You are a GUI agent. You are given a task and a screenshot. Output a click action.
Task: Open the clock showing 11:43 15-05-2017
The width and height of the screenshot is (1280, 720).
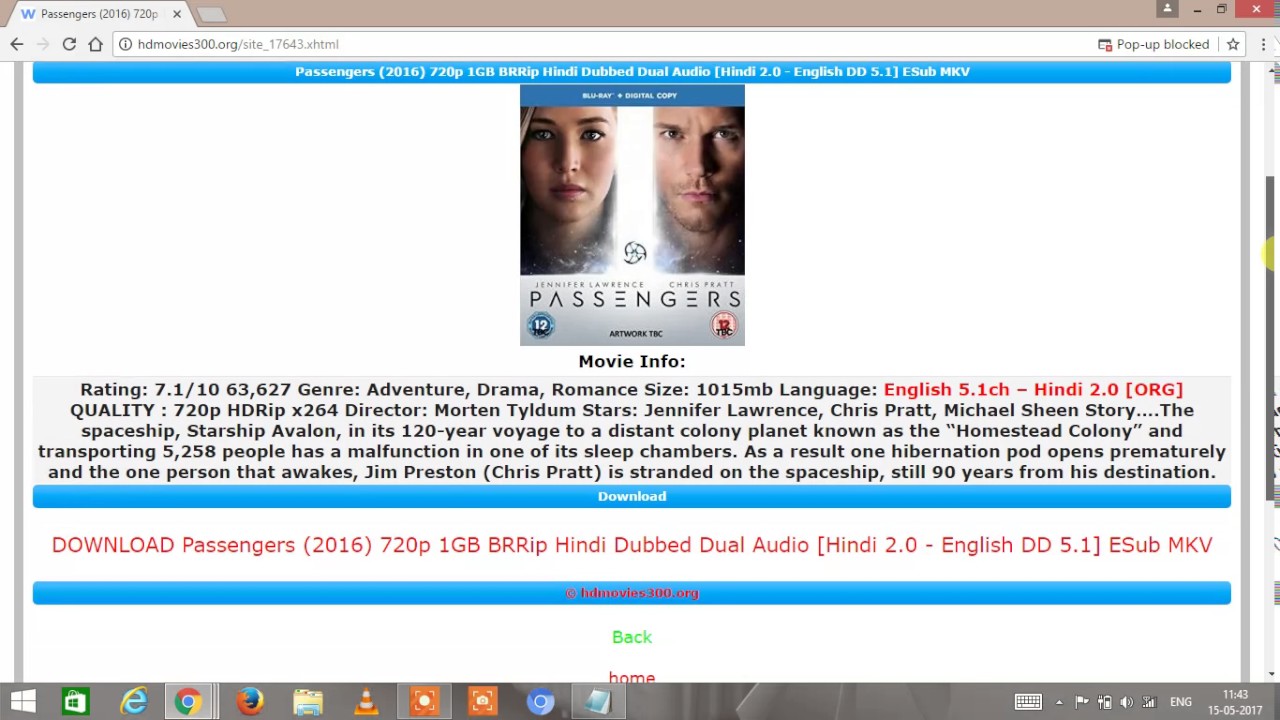click(1236, 702)
